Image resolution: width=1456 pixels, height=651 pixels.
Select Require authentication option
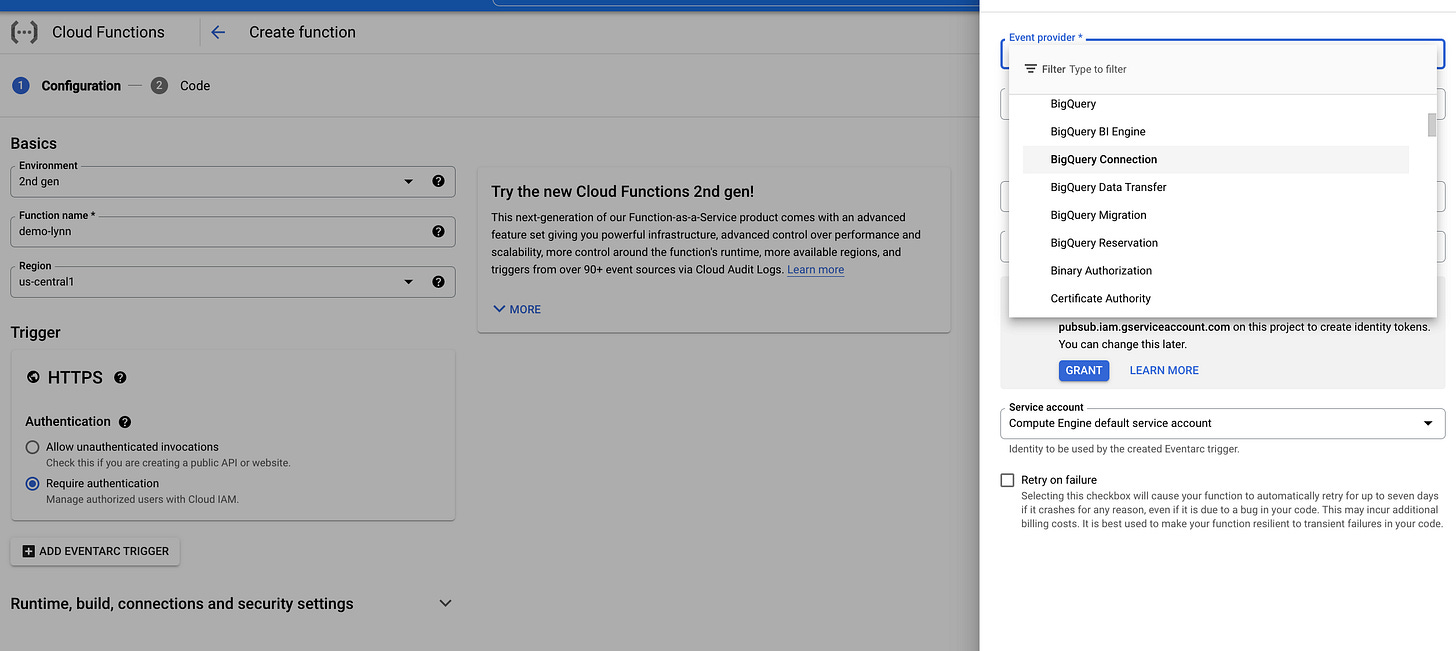[x=33, y=483]
